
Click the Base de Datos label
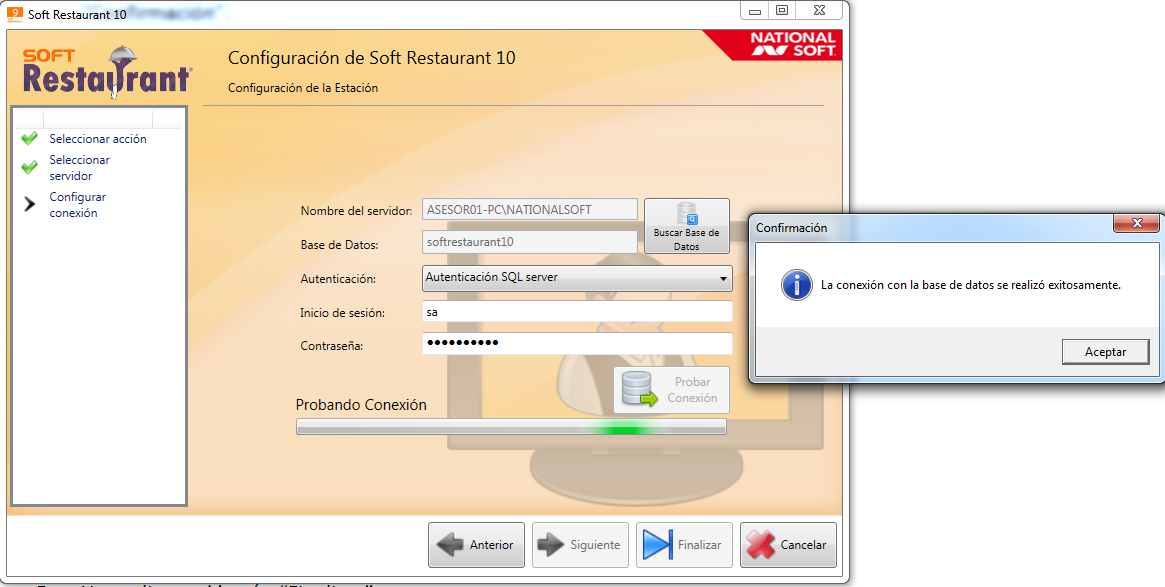tap(340, 244)
